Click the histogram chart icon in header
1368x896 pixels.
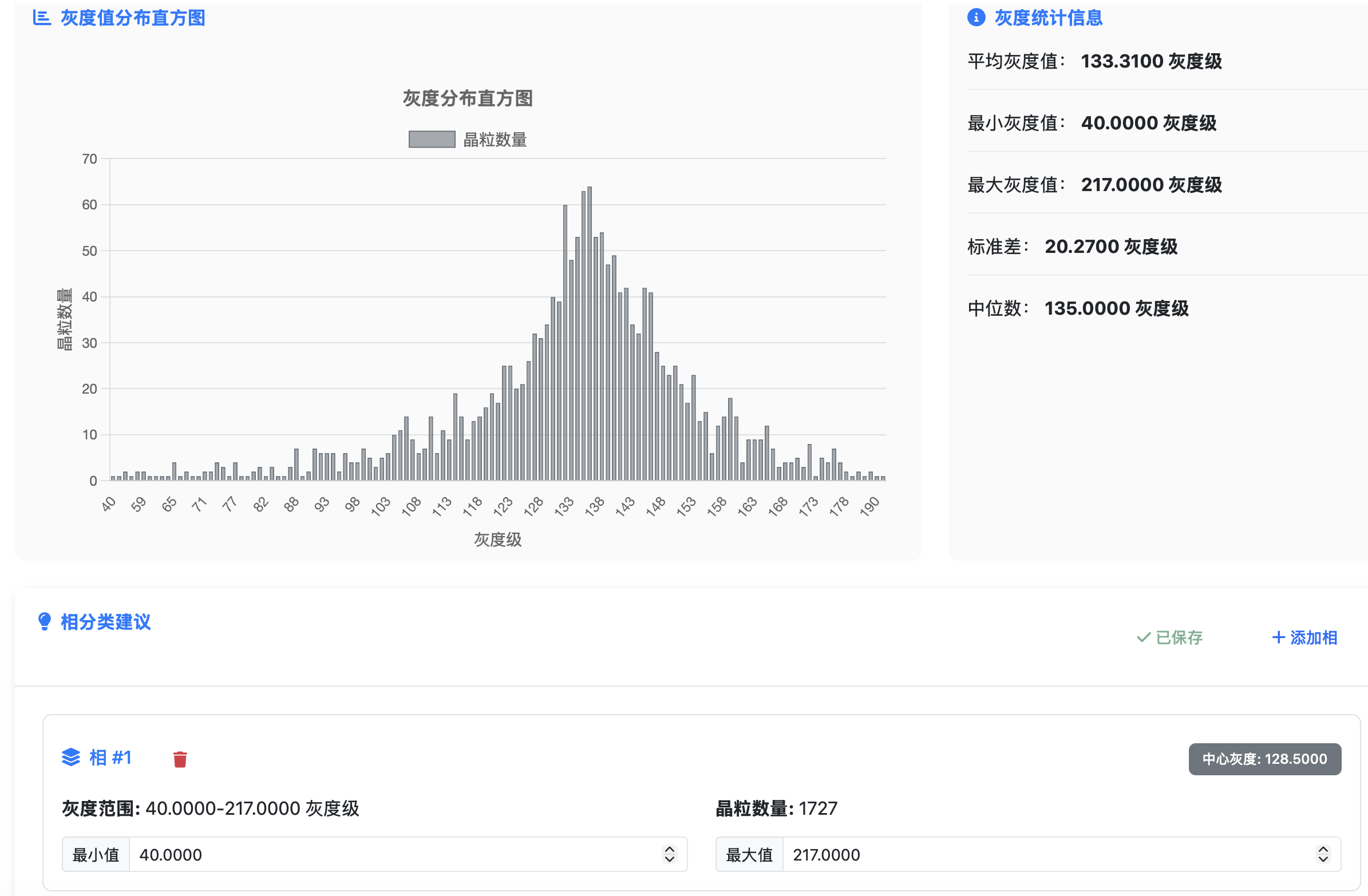click(41, 18)
